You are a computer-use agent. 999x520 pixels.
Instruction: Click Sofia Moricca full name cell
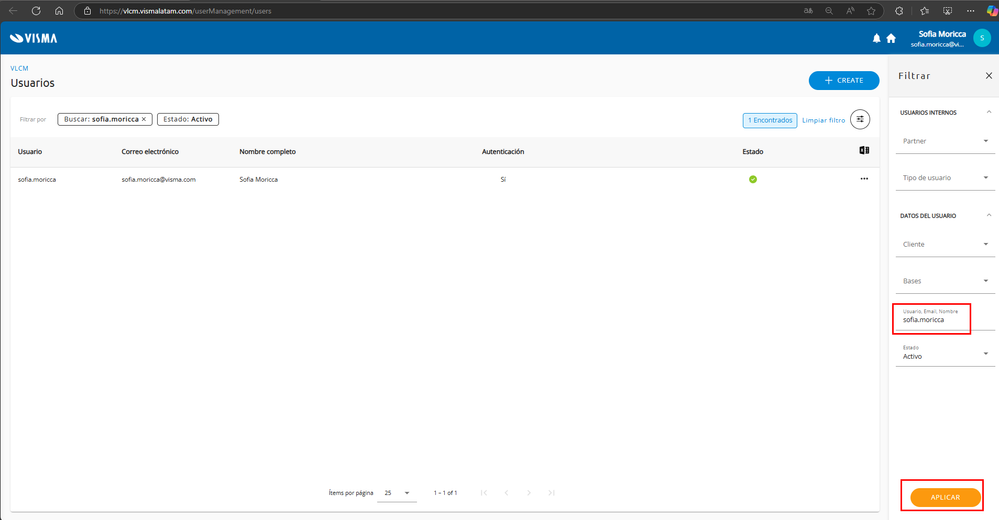pos(259,180)
